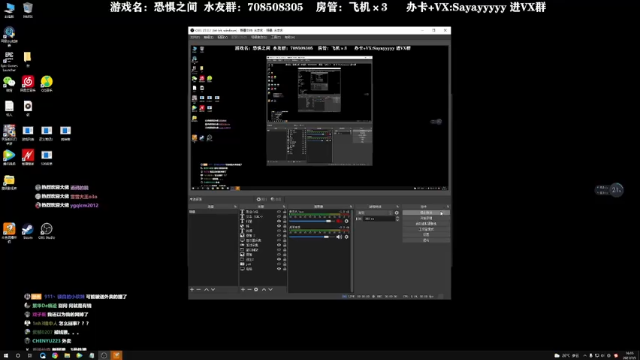
Task: Select the first scene in the Scenes list
Action: coord(213,212)
